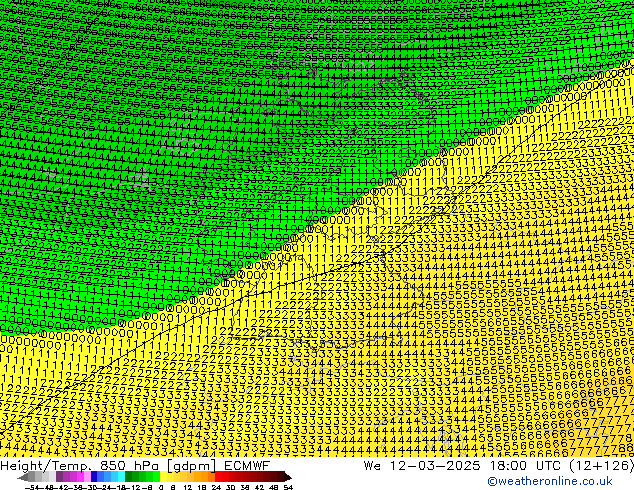Click the dark maroon right arrow end of color scale
The height and width of the screenshot is (490, 634).
pos(288,477)
